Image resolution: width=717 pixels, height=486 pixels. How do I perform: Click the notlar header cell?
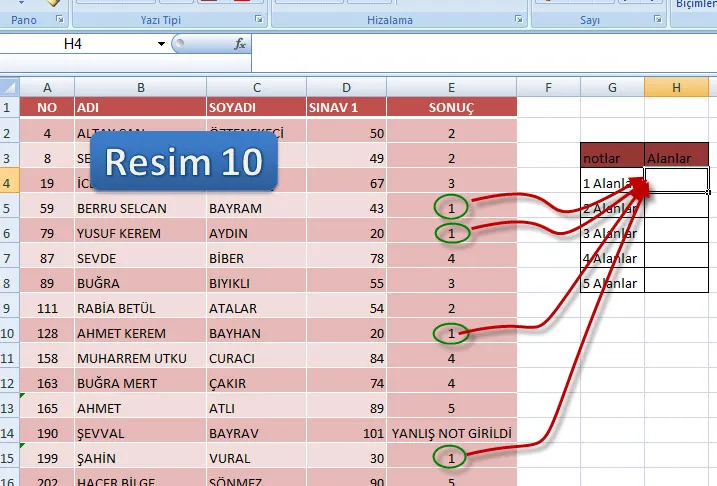point(612,157)
